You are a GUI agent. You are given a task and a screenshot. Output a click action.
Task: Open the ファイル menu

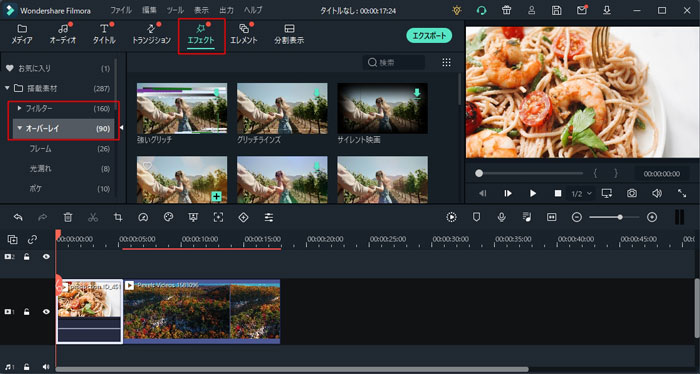pos(121,10)
